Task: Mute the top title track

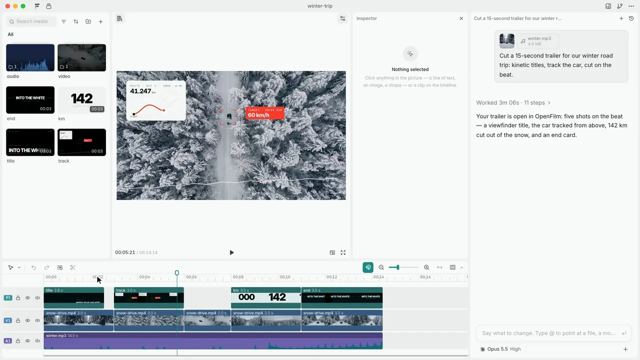Action: [x=38, y=298]
